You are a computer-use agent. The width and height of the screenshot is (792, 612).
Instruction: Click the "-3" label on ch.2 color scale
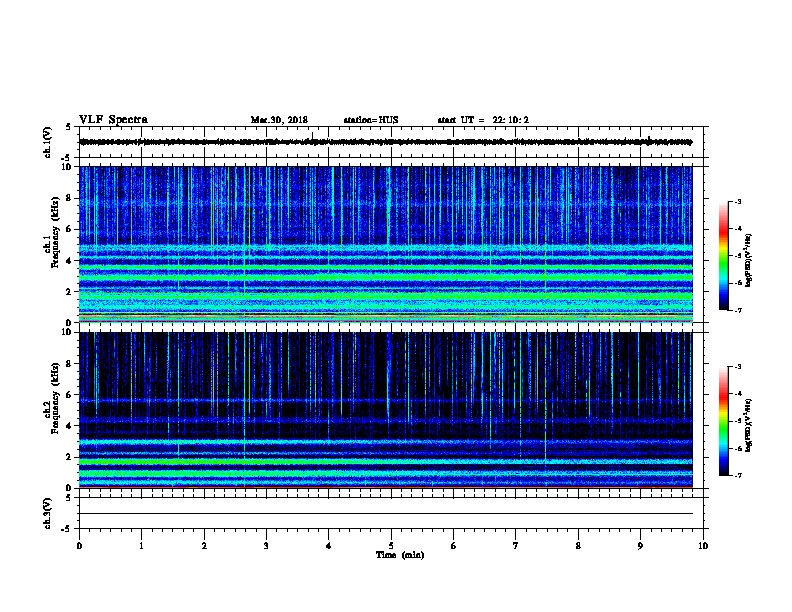coord(737,367)
